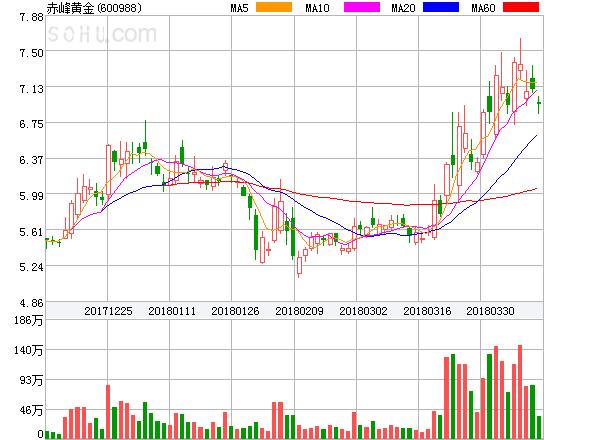Click the 20180316 date label
600x440 pixels.
(427, 311)
